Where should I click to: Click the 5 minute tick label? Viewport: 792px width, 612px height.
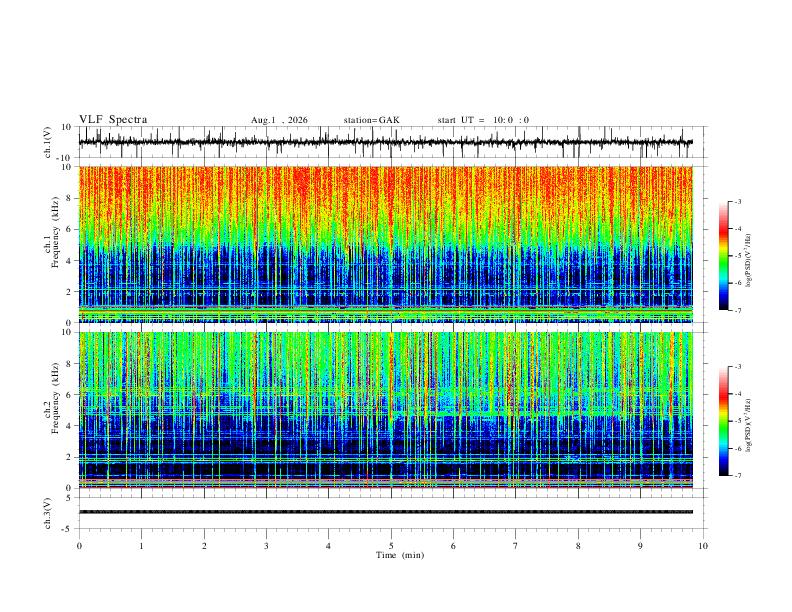pyautogui.click(x=391, y=546)
